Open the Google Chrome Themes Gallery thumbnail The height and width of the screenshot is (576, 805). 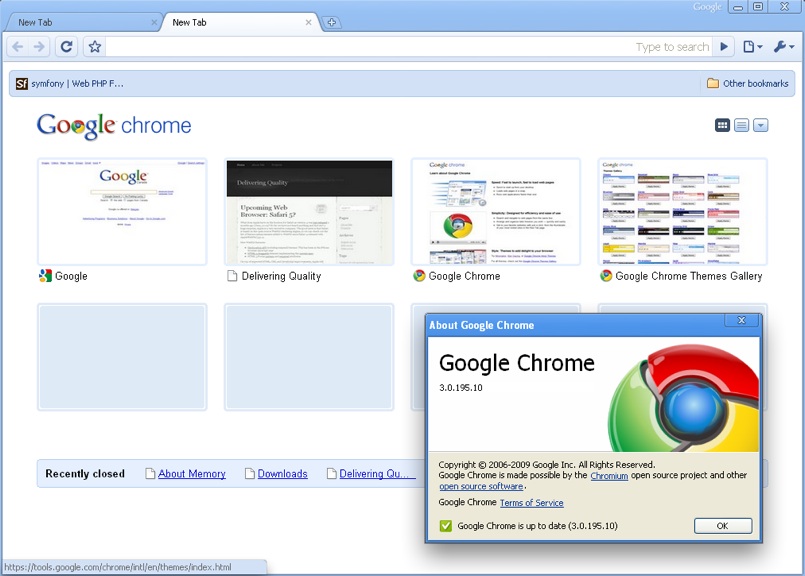pos(683,211)
